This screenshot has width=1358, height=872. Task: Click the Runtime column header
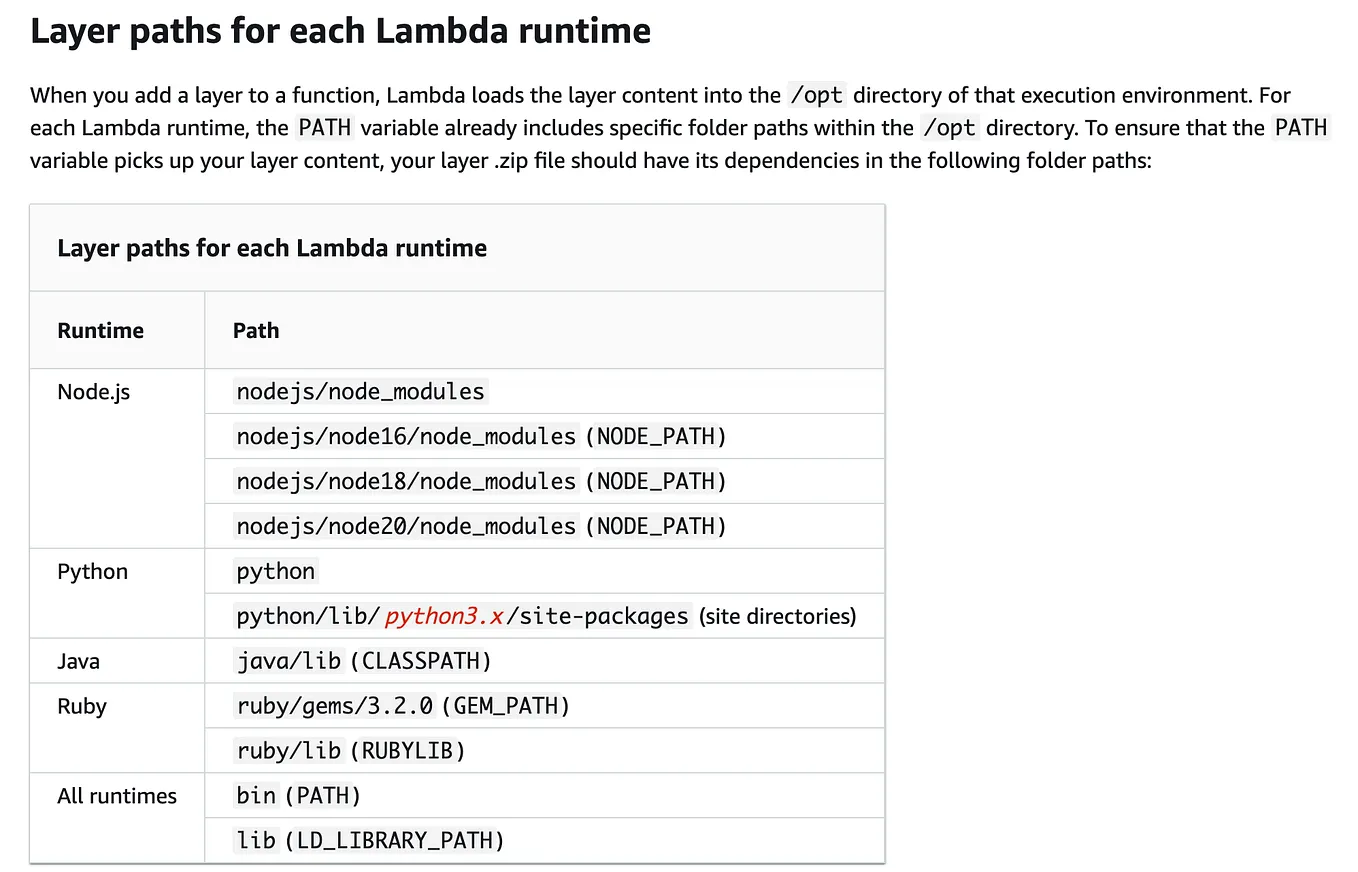(x=100, y=331)
